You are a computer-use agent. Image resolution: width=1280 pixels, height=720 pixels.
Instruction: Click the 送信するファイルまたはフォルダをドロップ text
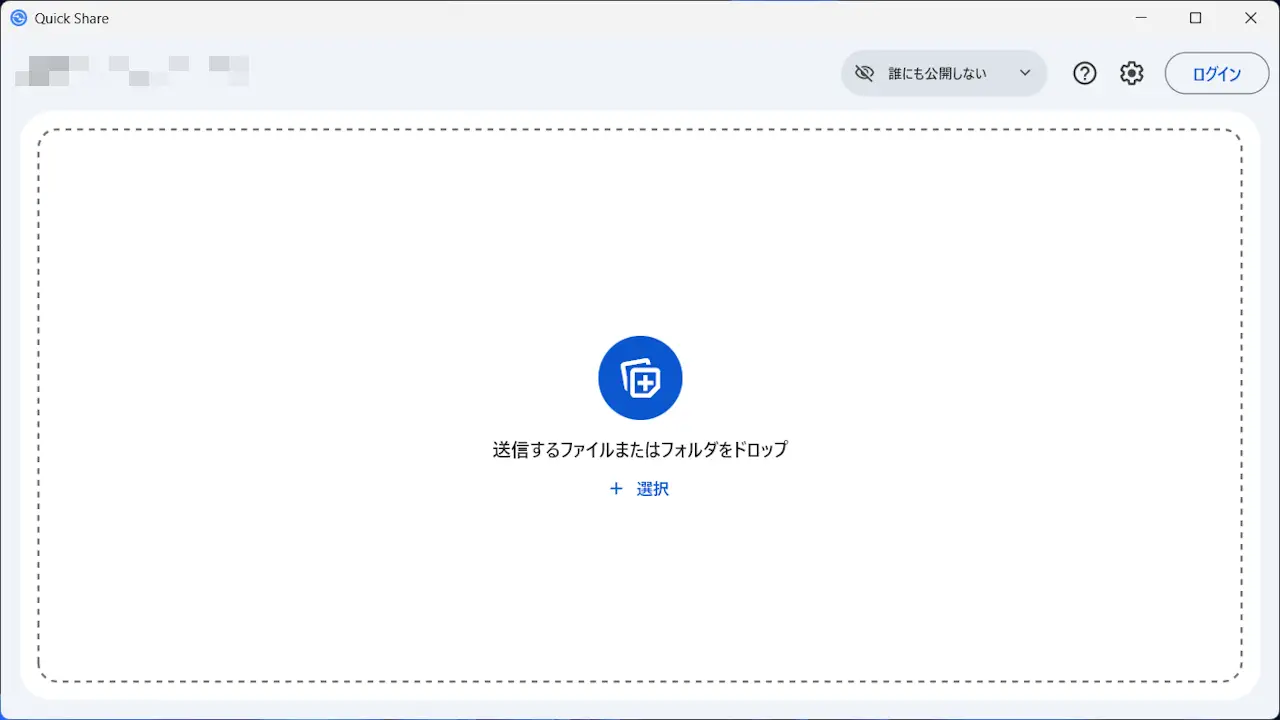640,449
